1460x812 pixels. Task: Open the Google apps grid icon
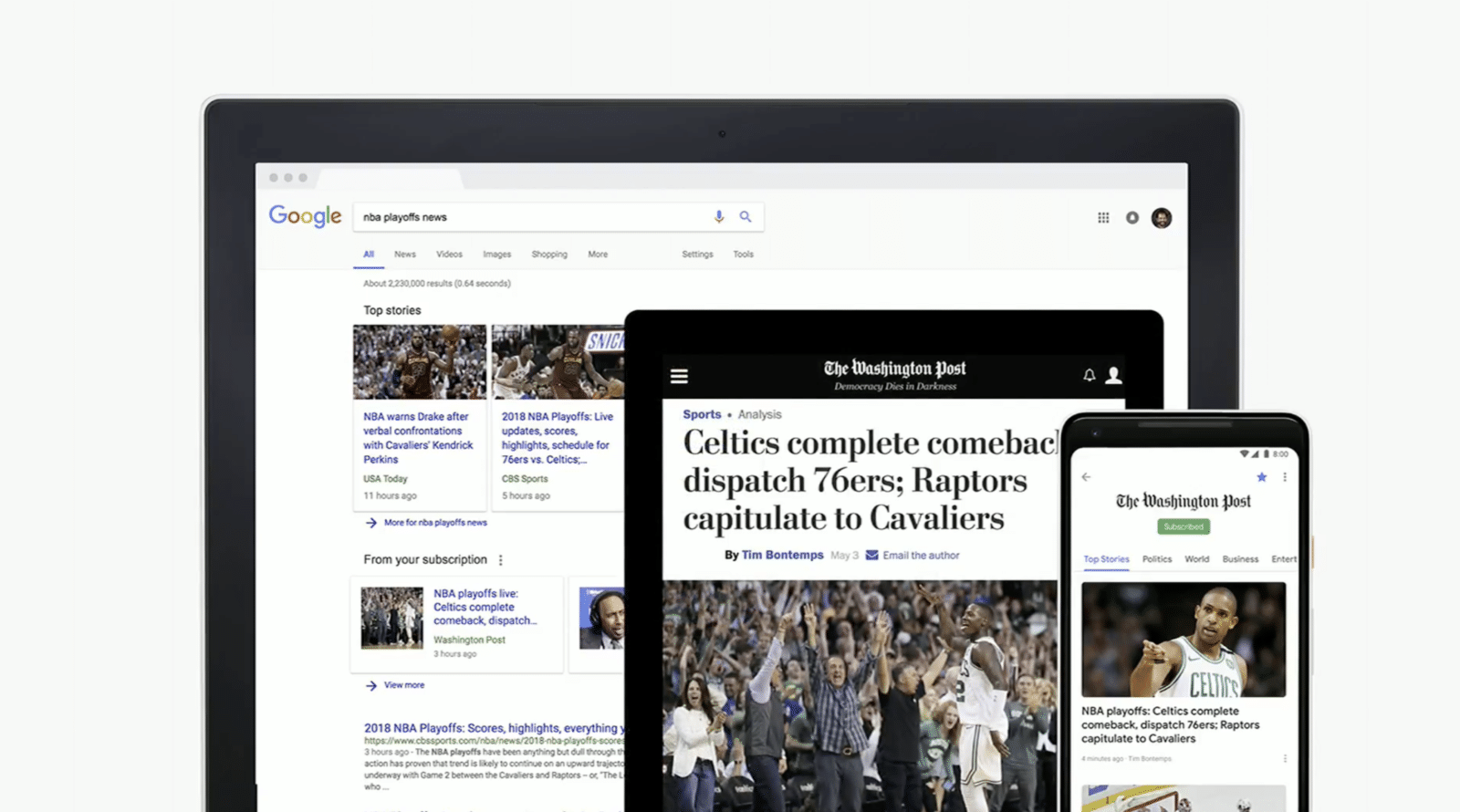(x=1103, y=218)
